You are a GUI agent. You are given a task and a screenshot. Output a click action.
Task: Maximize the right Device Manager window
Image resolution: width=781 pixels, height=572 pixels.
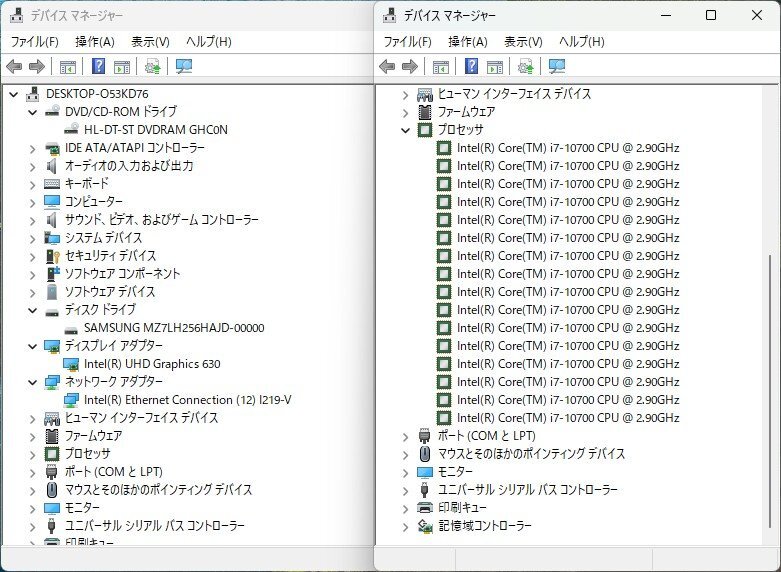(710, 15)
